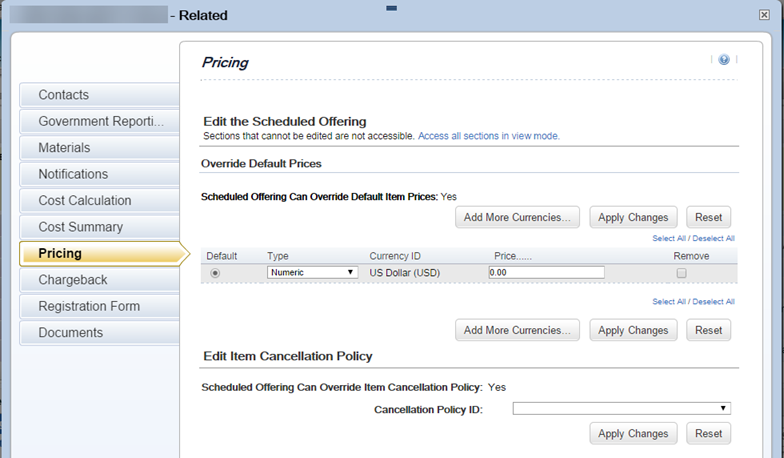Screen dimensions: 784x458
Task: Open the Cost Calculation tab
Action: click(x=99, y=200)
